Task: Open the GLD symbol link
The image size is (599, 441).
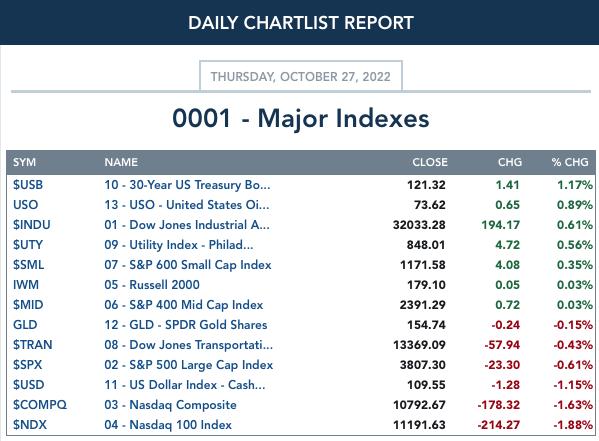Action: (25, 325)
